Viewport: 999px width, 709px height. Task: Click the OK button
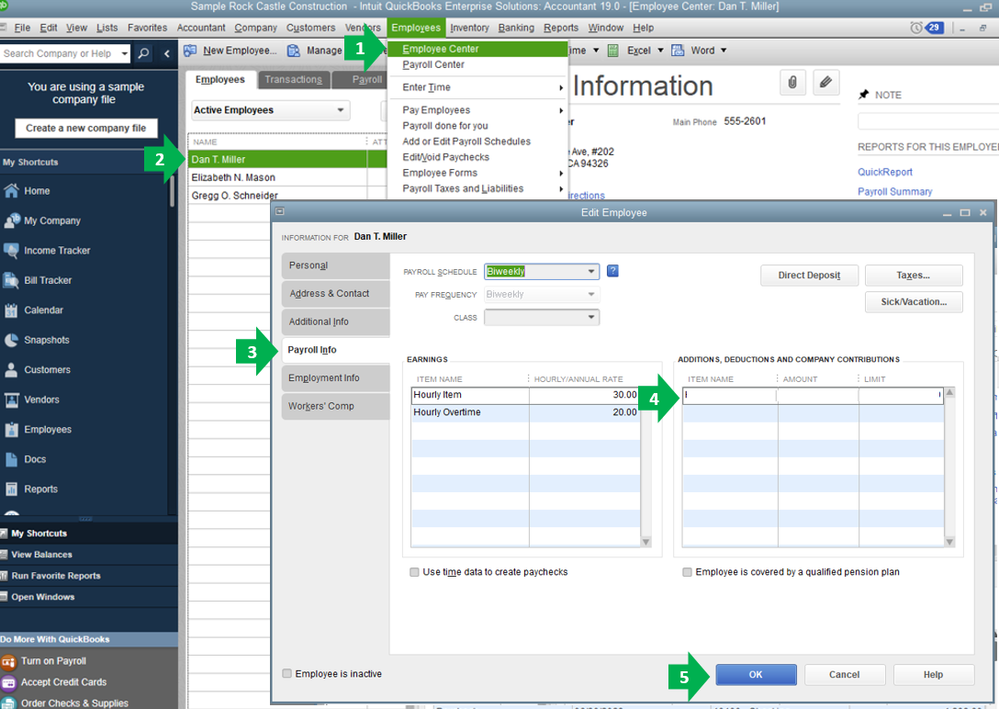tap(756, 674)
